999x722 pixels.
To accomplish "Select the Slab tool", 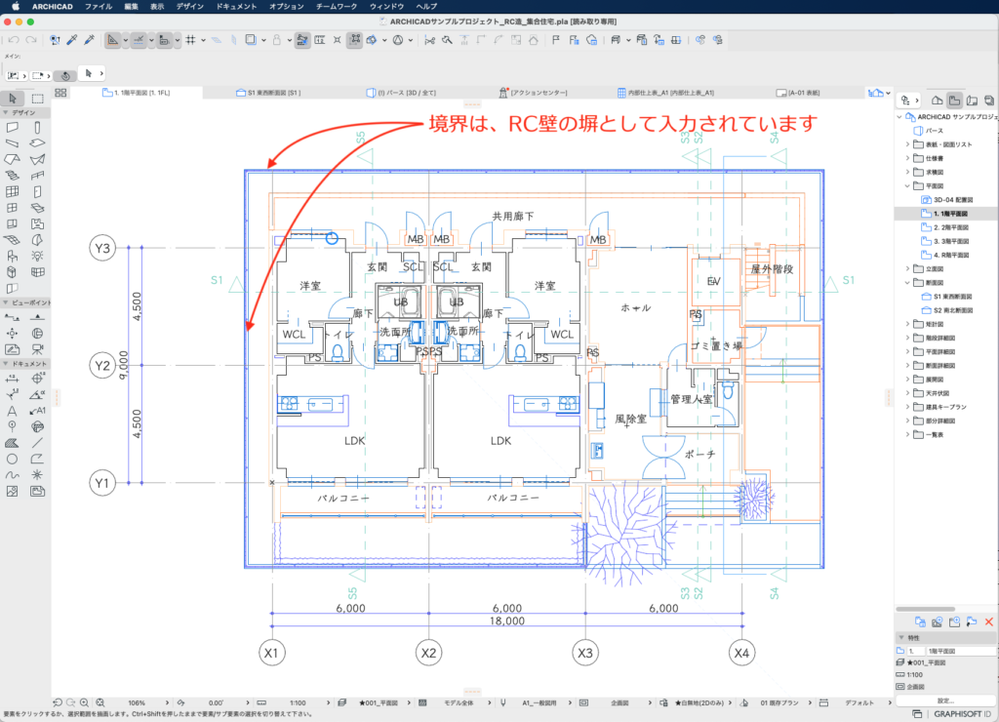I will [38, 143].
